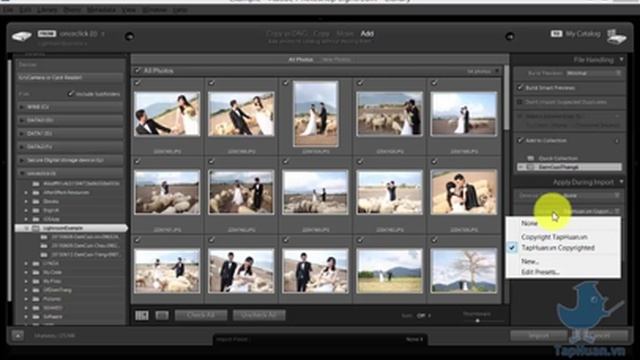Uncheck first photo in top row
This screenshot has height=360, width=640.
(138, 82)
